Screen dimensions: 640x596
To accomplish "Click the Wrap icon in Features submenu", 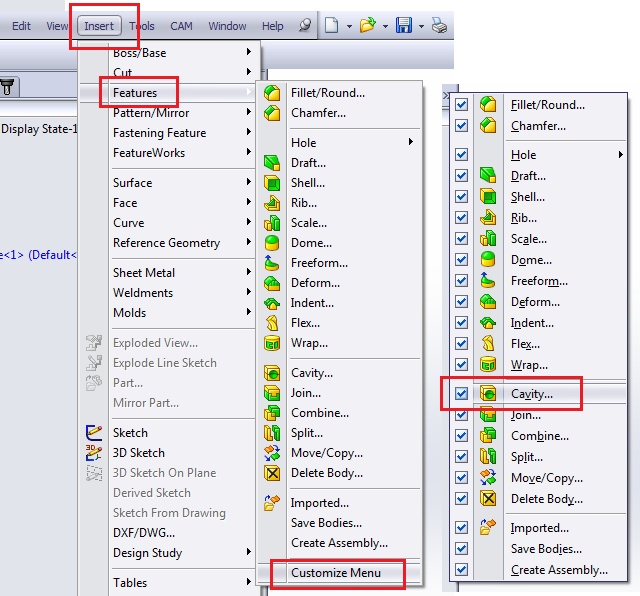I will pos(272,343).
